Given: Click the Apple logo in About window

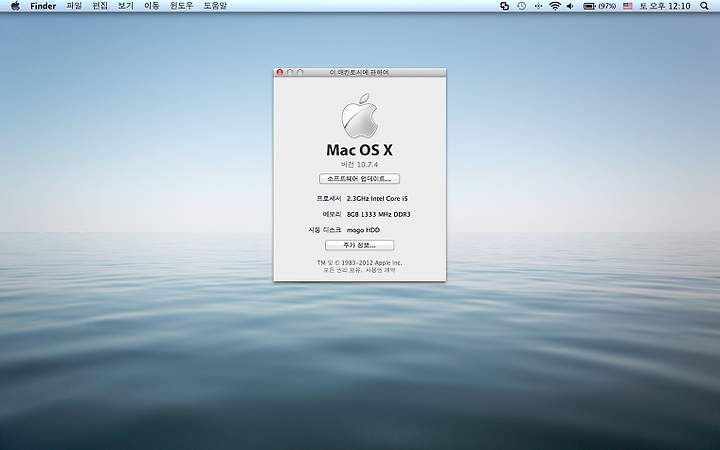Looking at the screenshot, I should click(x=360, y=116).
